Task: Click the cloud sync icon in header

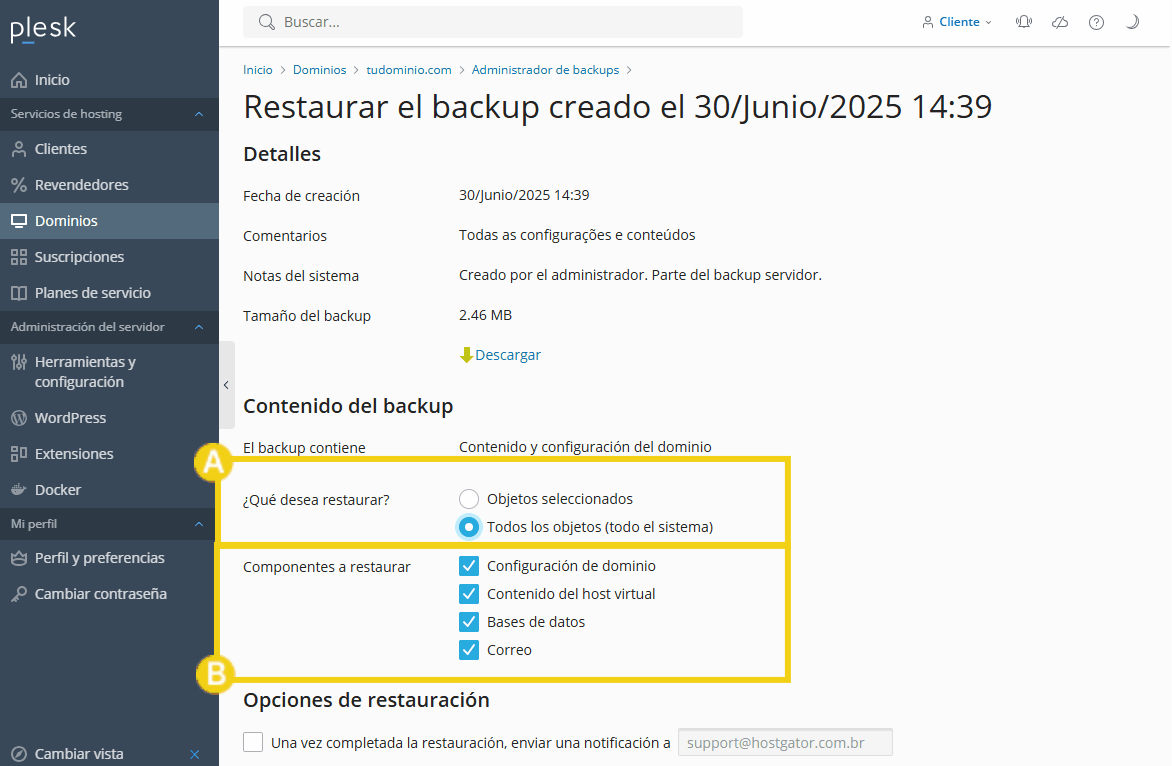Action: pos(1060,22)
